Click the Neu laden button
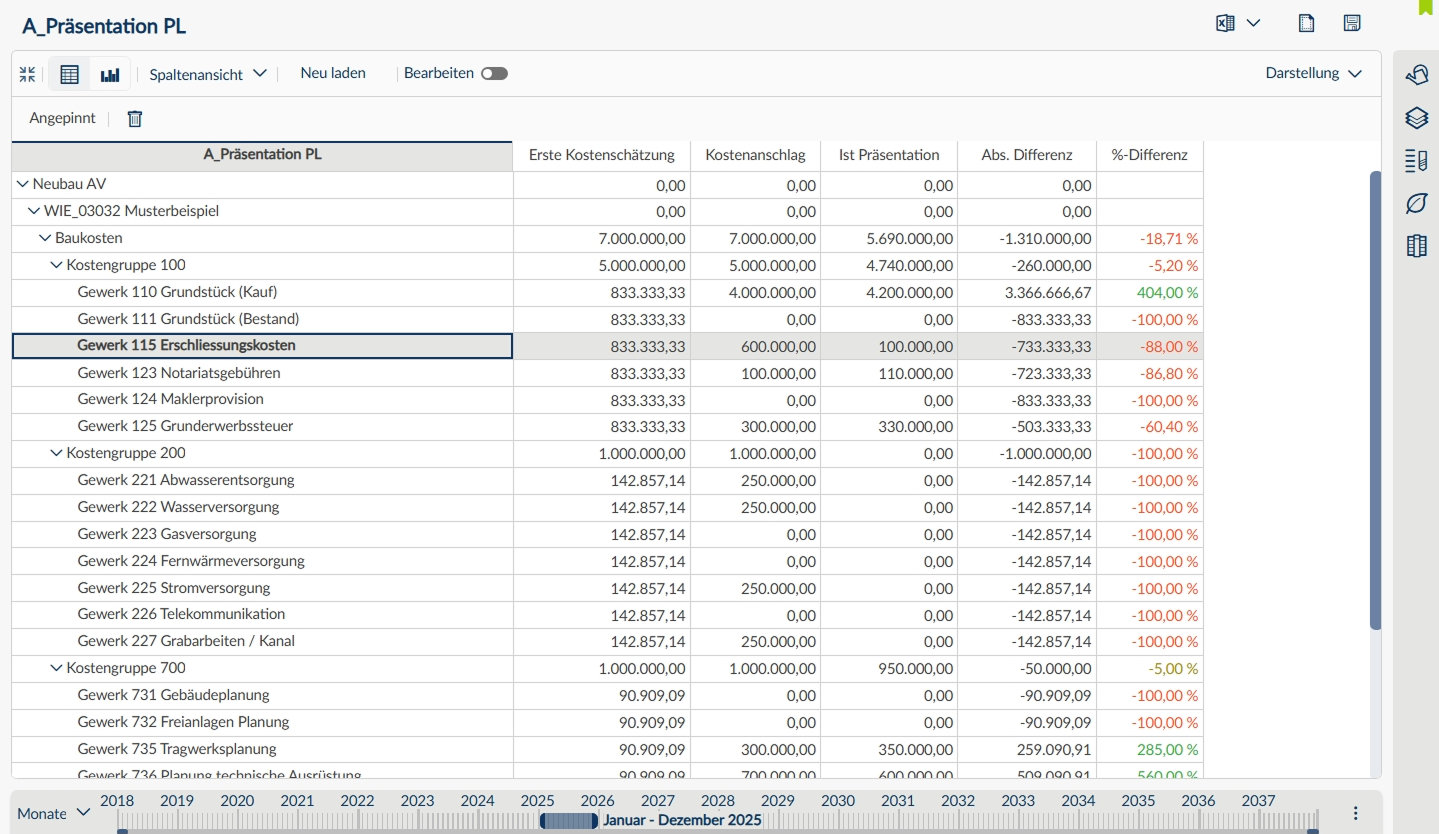The height and width of the screenshot is (834, 1439). [333, 73]
